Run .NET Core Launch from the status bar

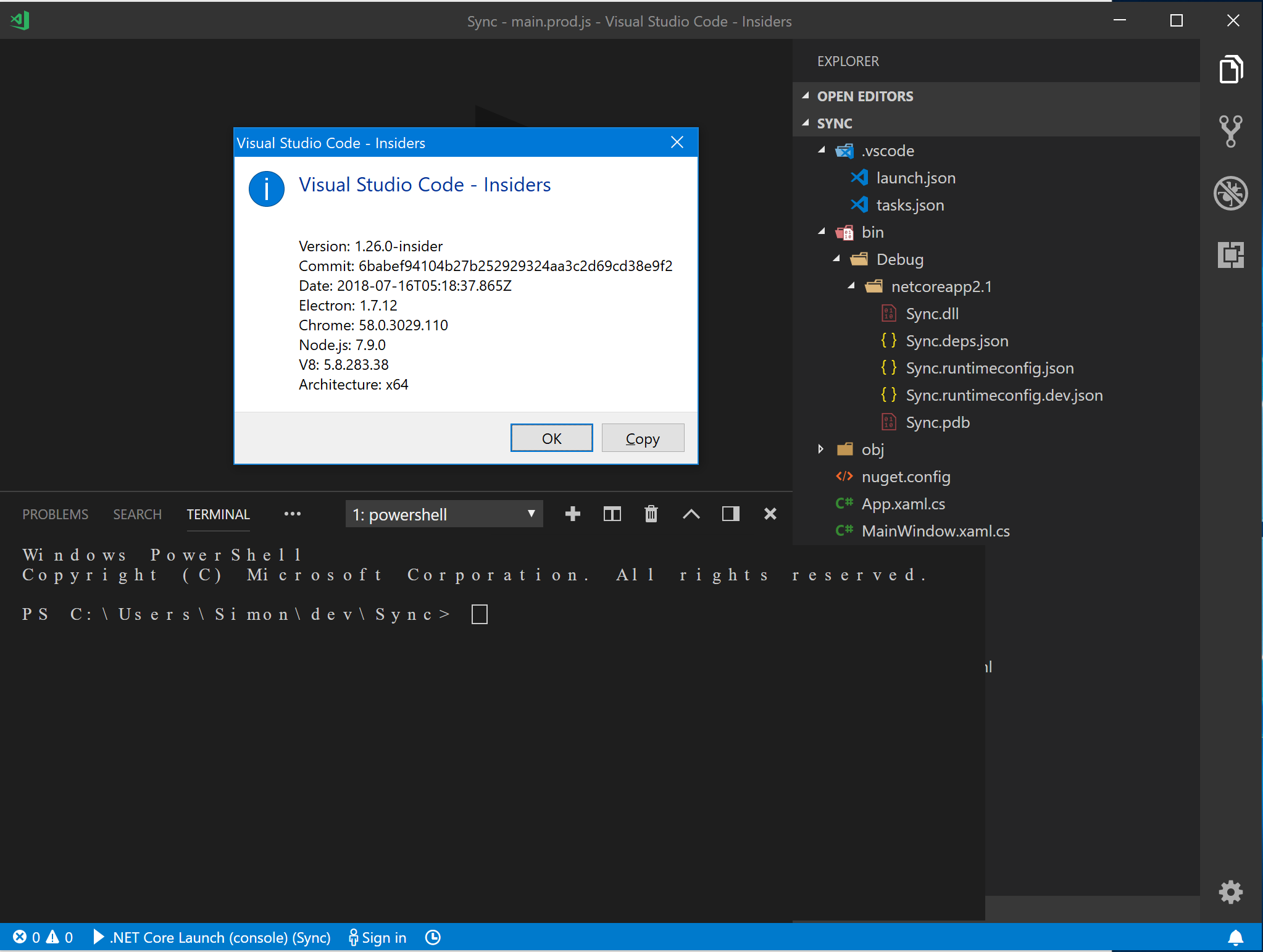coord(213,937)
